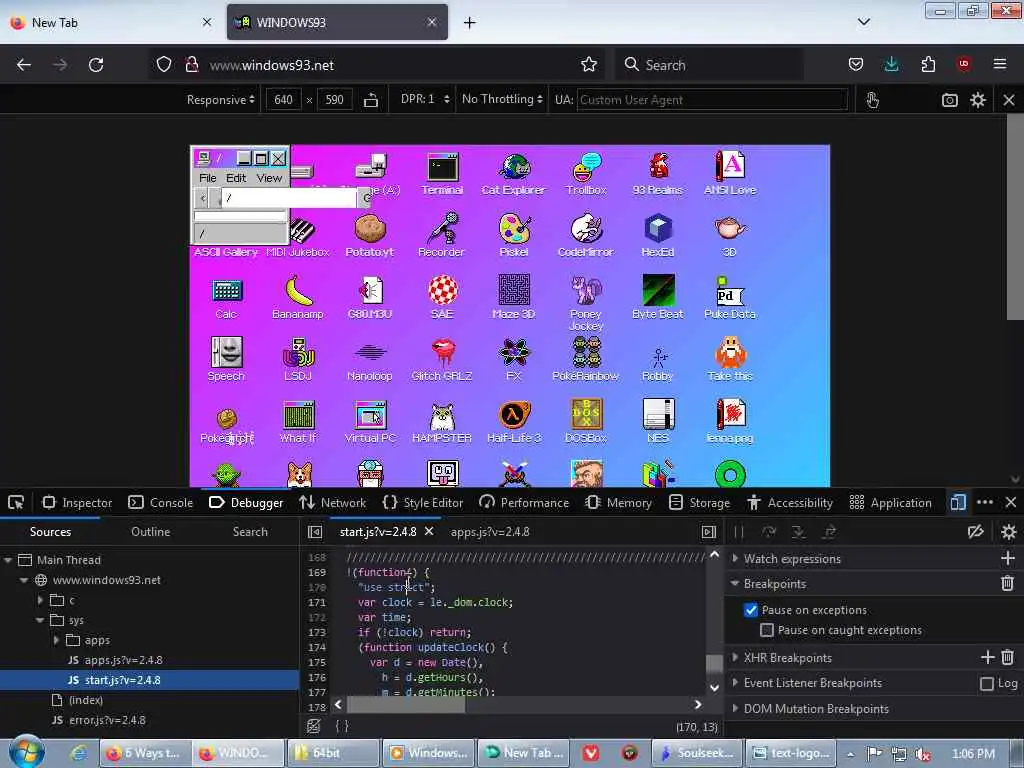Toggle touch simulation hand icon
This screenshot has height=768, width=1024.
[x=872, y=100]
